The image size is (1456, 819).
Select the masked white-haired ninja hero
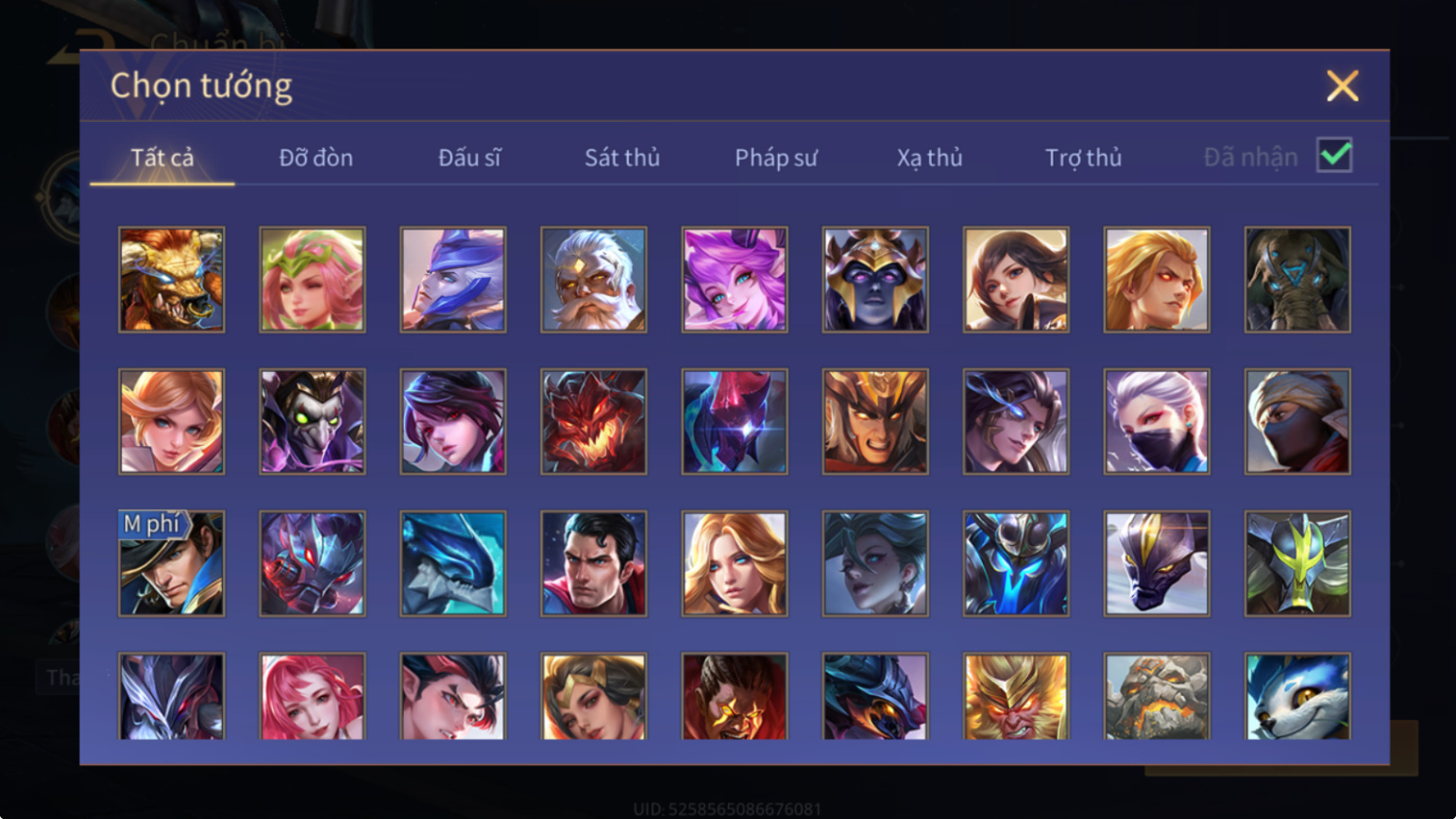click(x=1157, y=421)
